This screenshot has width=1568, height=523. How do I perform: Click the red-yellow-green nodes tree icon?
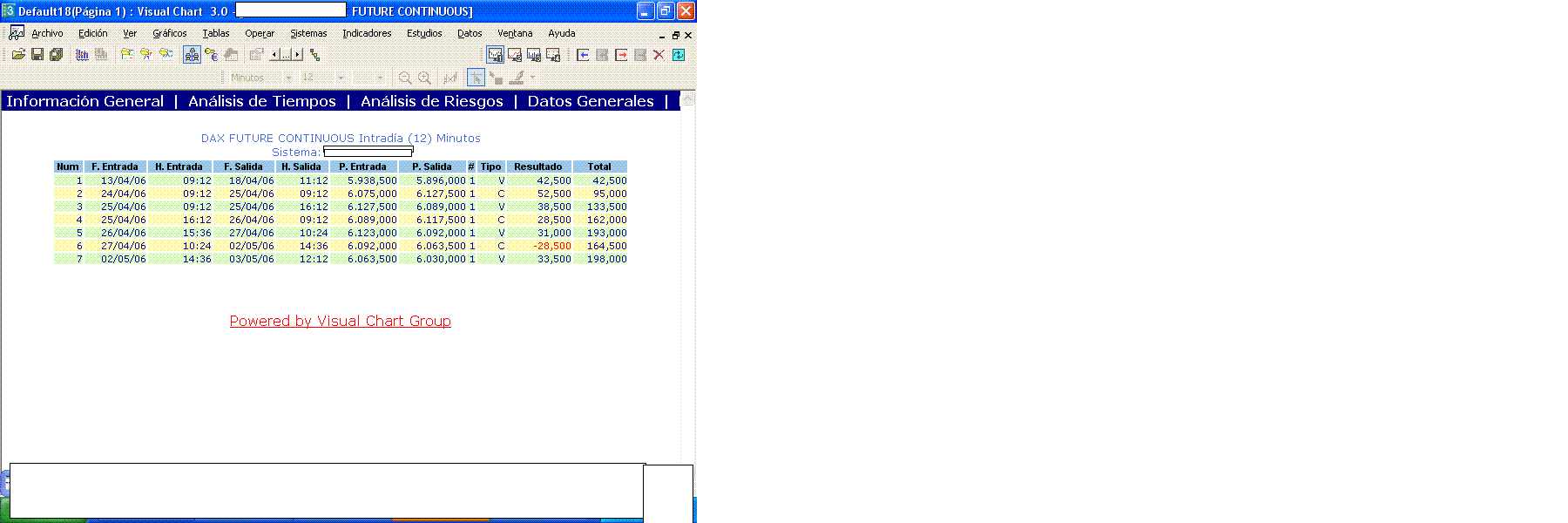click(315, 55)
